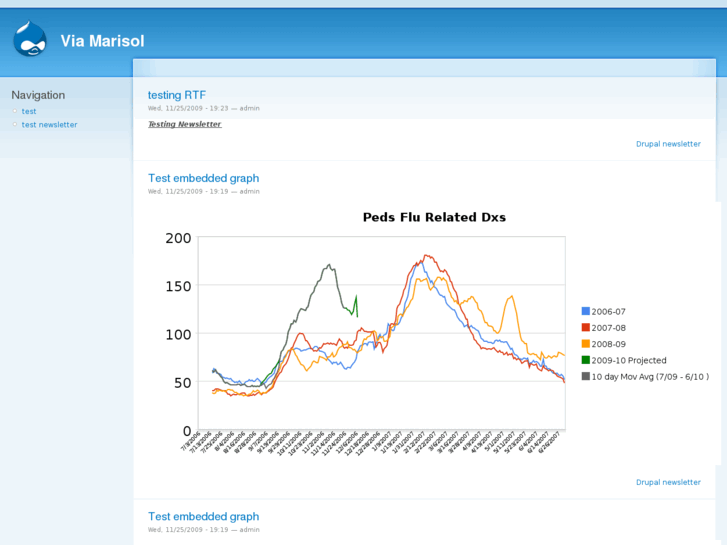Click the bullet icon beside test link
Image resolution: width=727 pixels, height=545 pixels.
click(x=15, y=111)
